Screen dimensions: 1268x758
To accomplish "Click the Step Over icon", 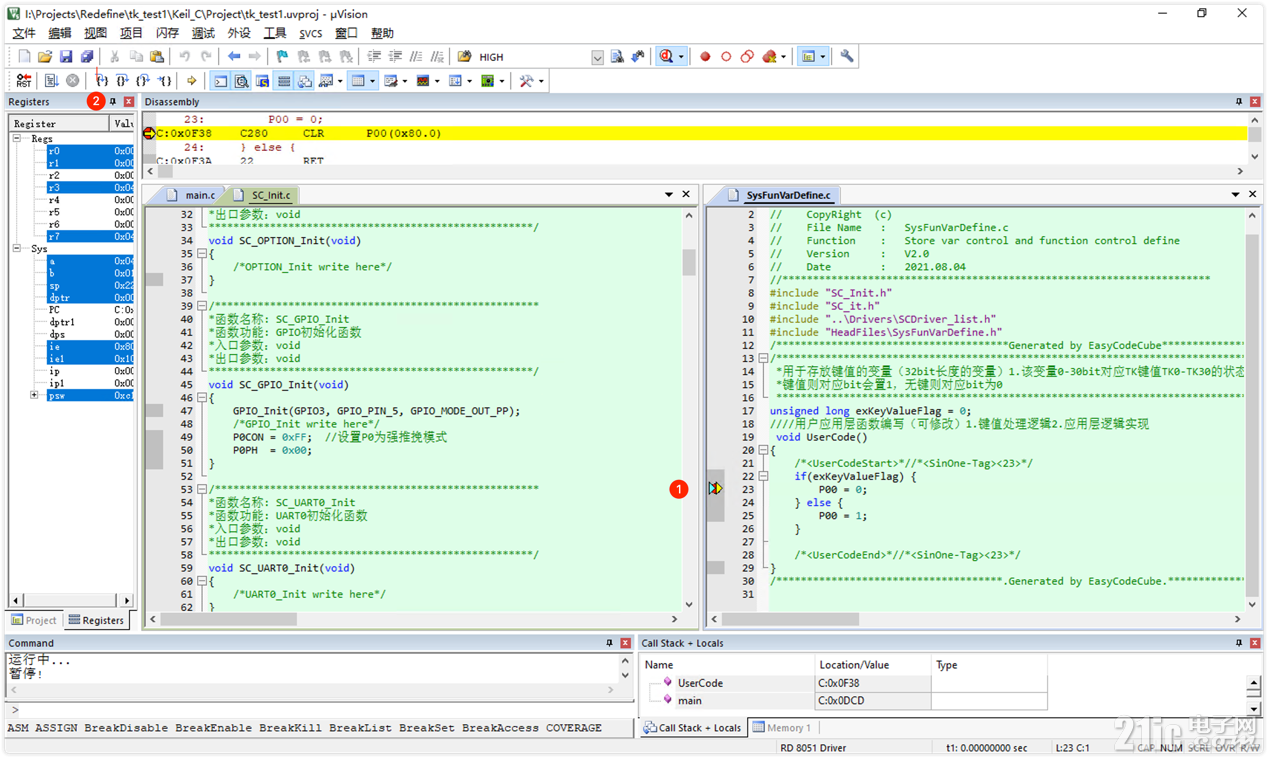I will [122, 81].
